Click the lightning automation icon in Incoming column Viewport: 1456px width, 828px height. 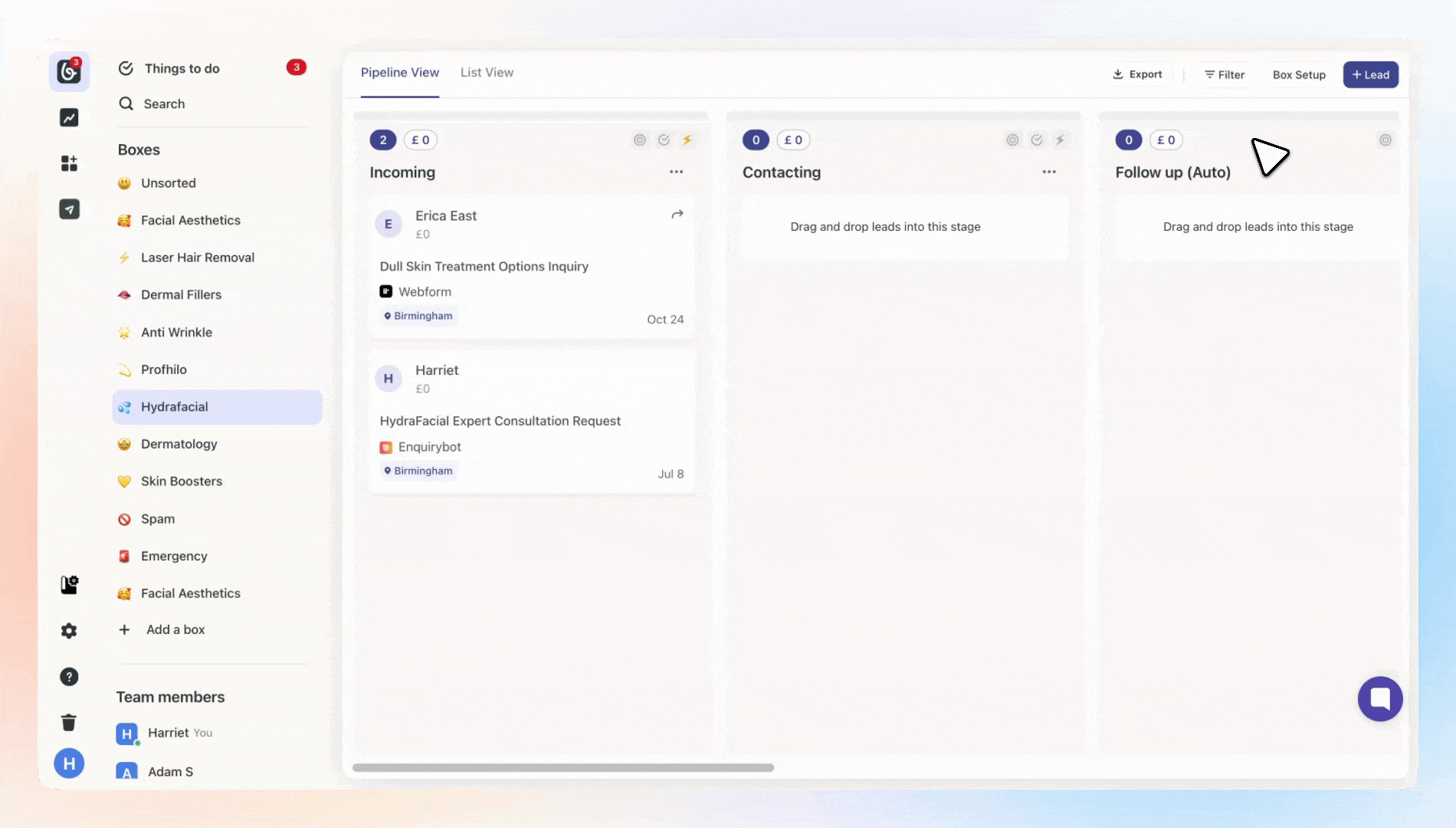point(687,140)
